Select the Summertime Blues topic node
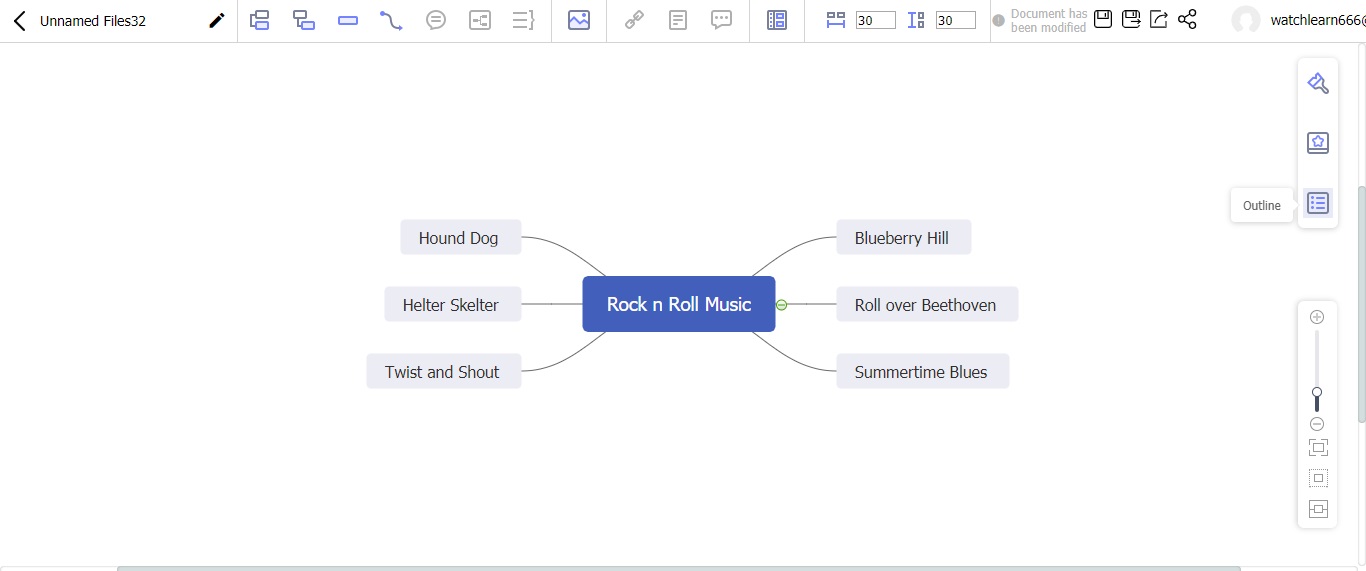1366x571 pixels. coord(921,372)
